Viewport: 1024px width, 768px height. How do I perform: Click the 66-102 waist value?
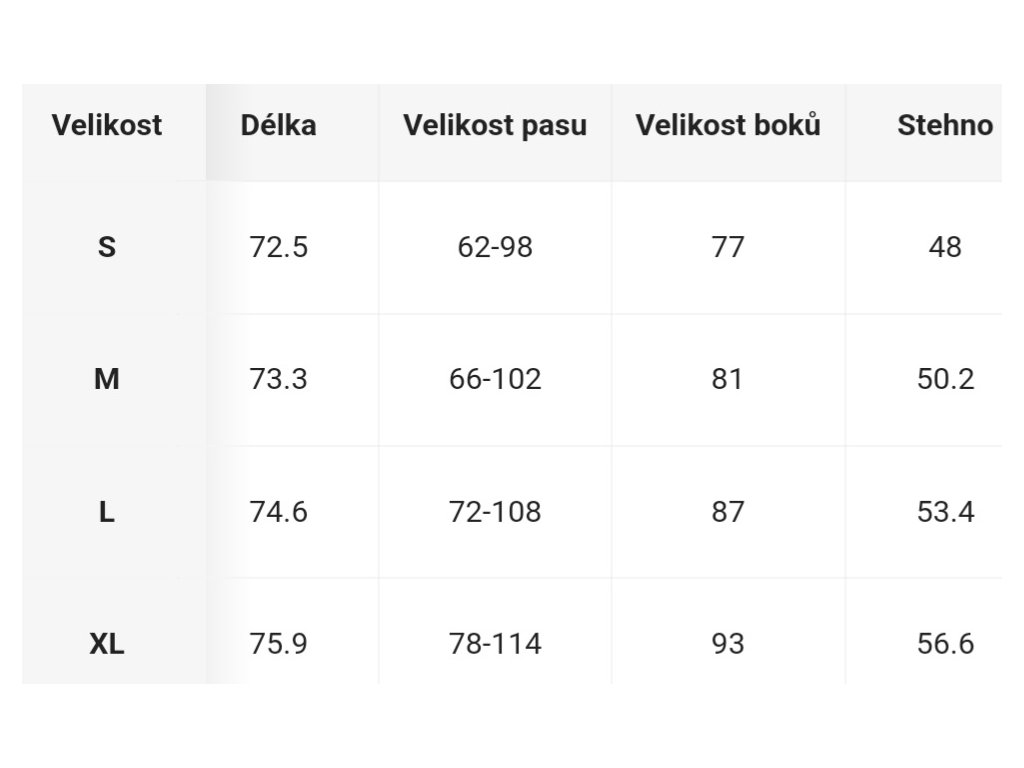[x=495, y=379]
